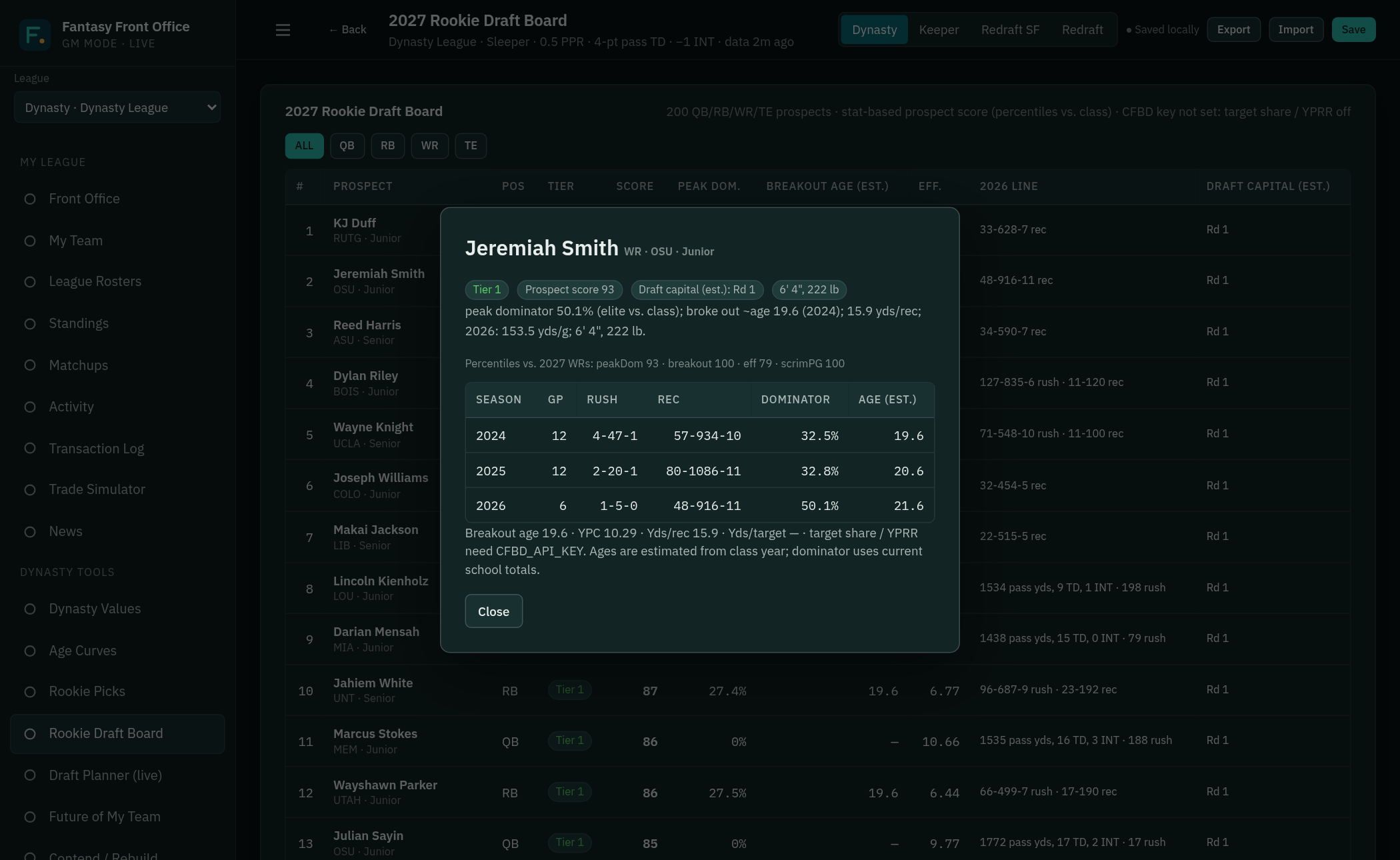Filter prospects by WR position

(429, 146)
